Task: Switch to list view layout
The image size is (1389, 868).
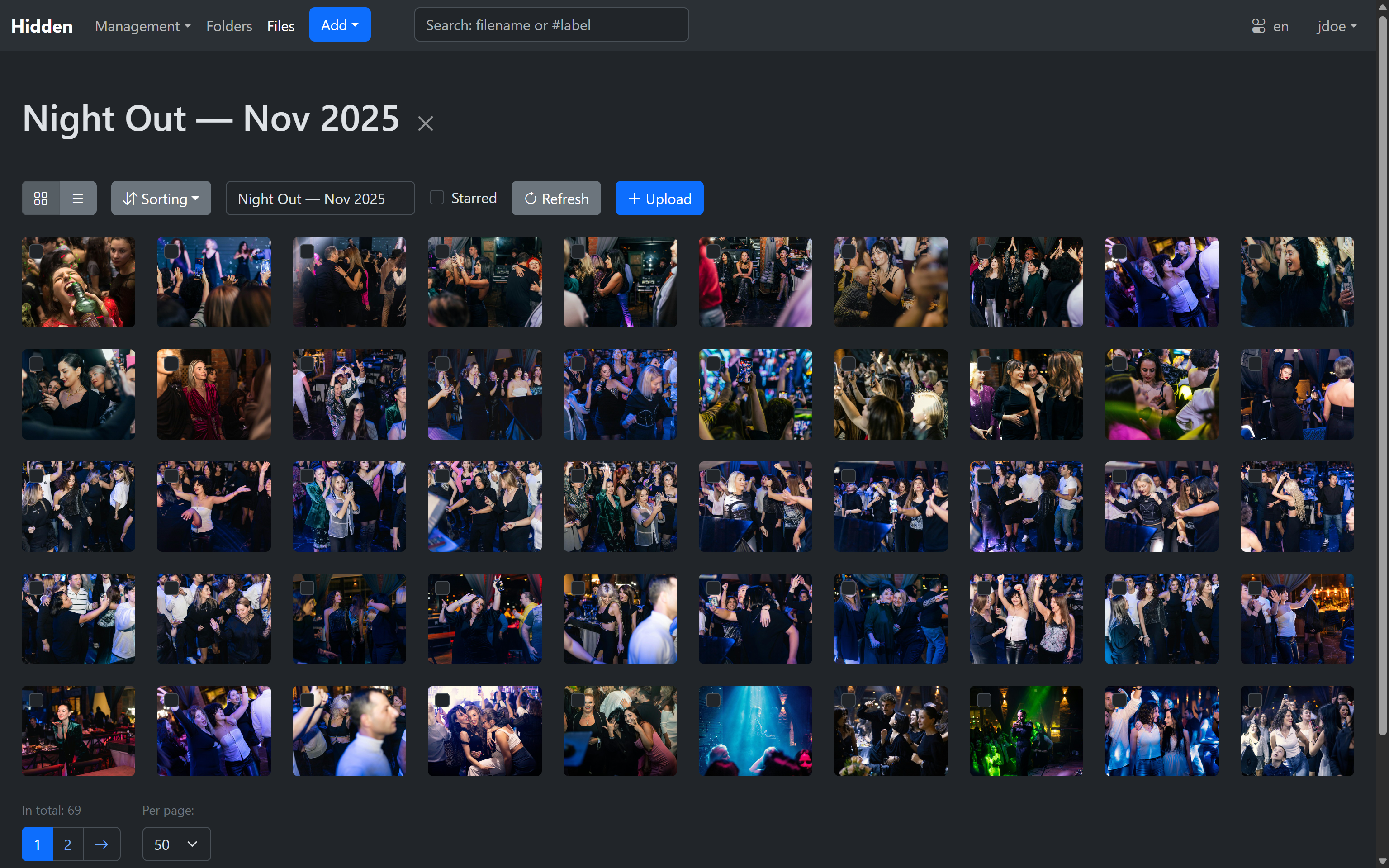Action: [x=78, y=199]
